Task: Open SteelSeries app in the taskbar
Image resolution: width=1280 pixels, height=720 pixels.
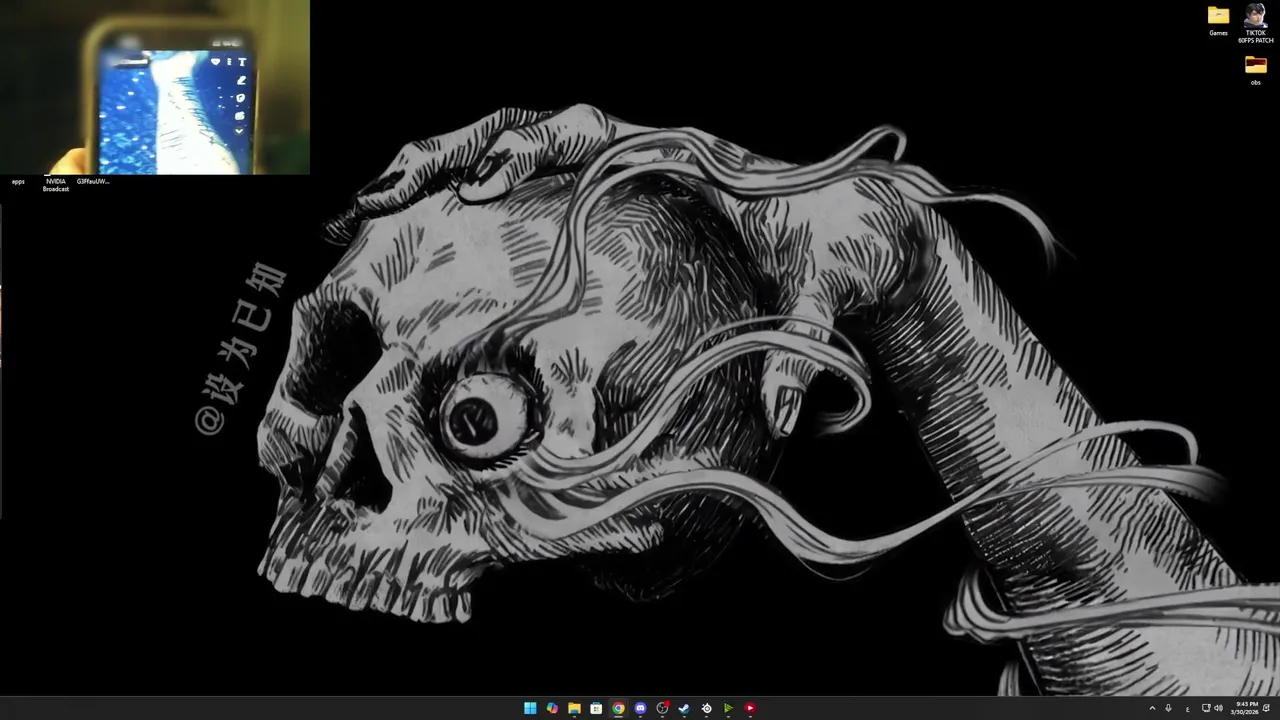Action: click(706, 708)
